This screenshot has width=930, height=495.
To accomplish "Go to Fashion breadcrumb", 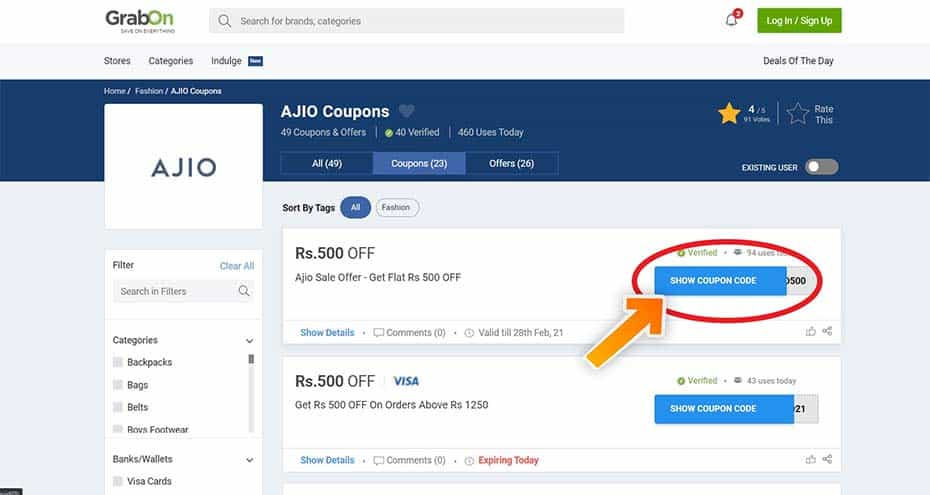I will coord(149,91).
